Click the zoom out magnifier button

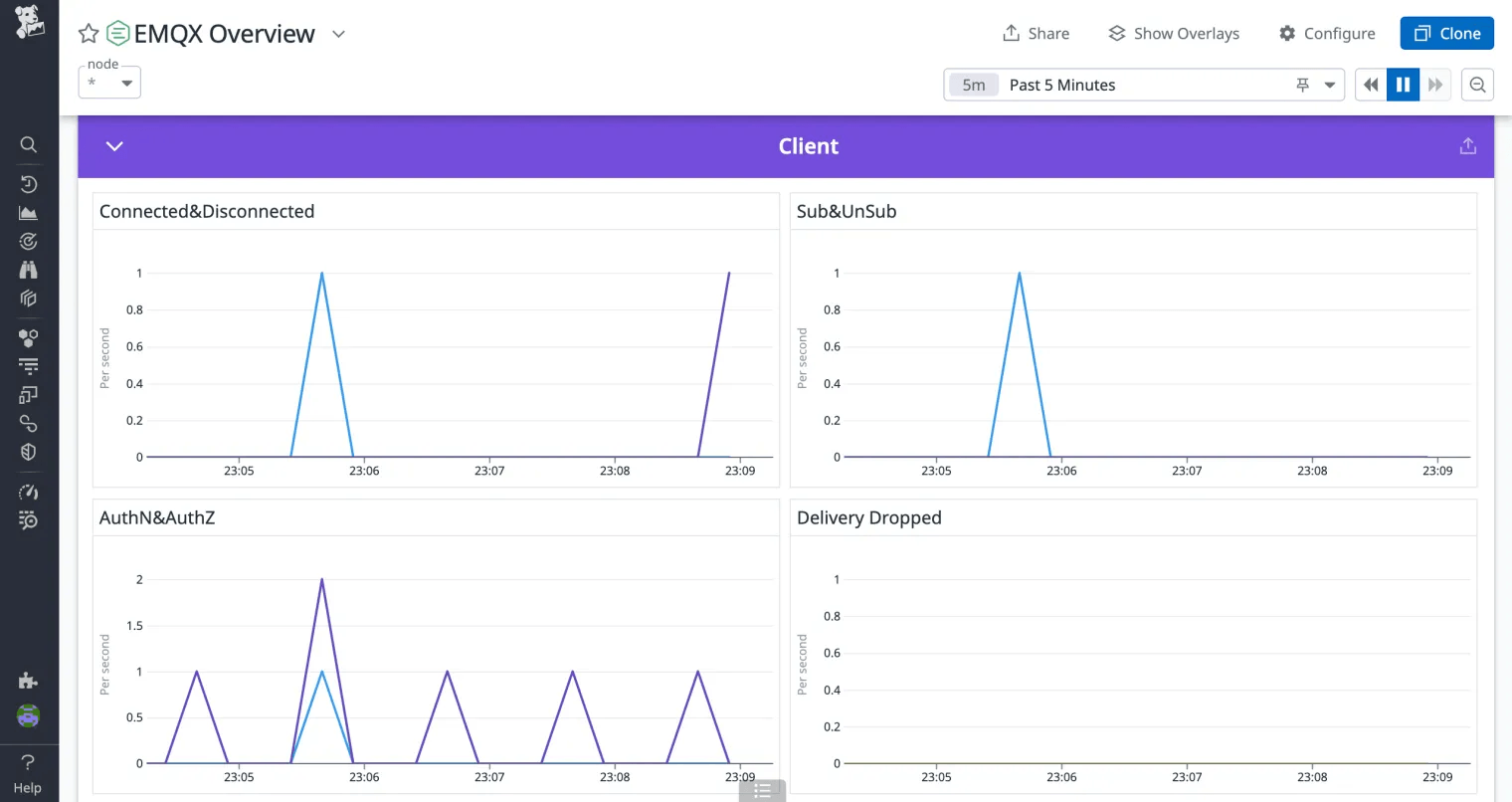(1477, 86)
